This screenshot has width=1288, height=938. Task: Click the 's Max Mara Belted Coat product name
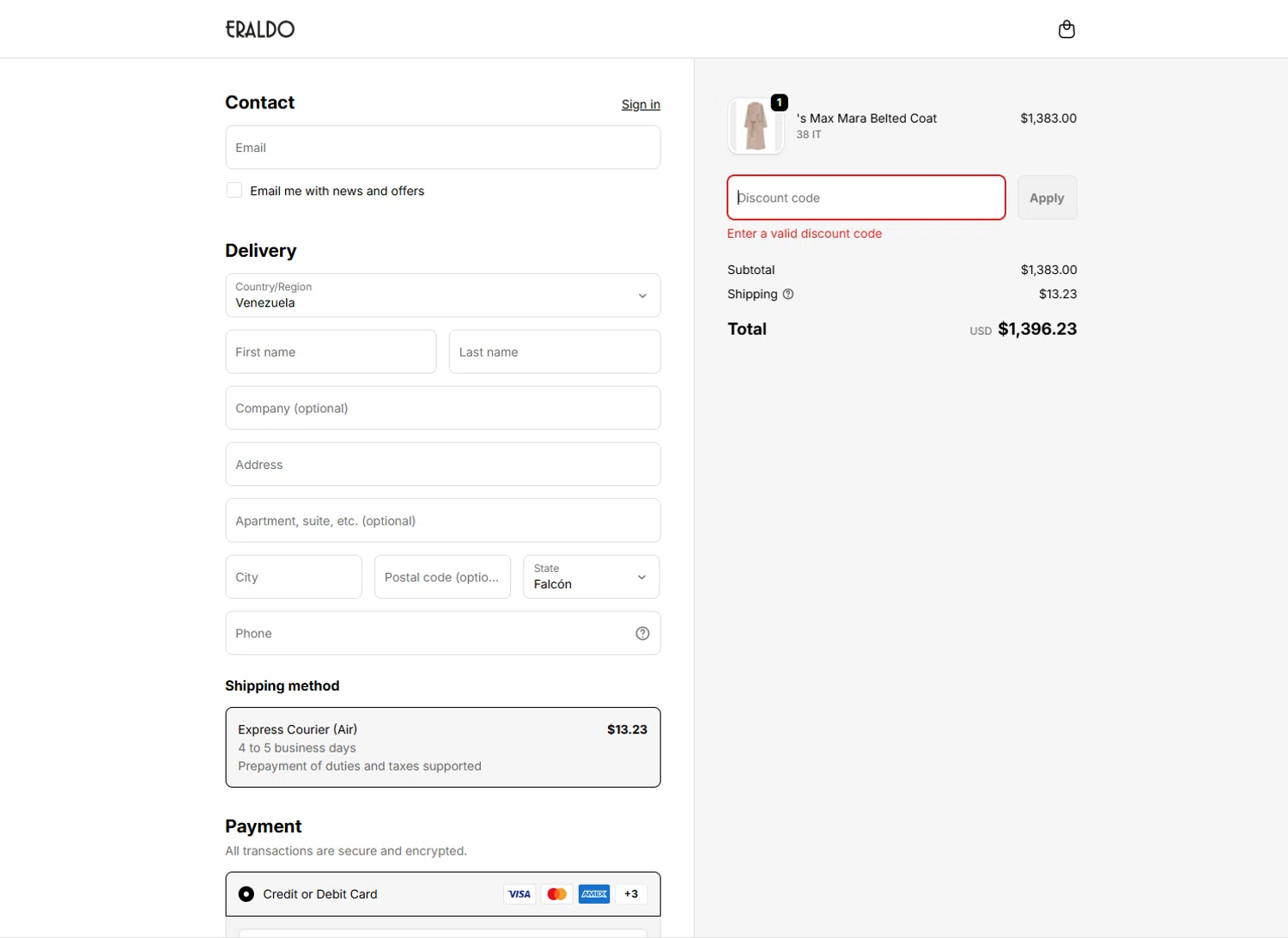(x=866, y=119)
